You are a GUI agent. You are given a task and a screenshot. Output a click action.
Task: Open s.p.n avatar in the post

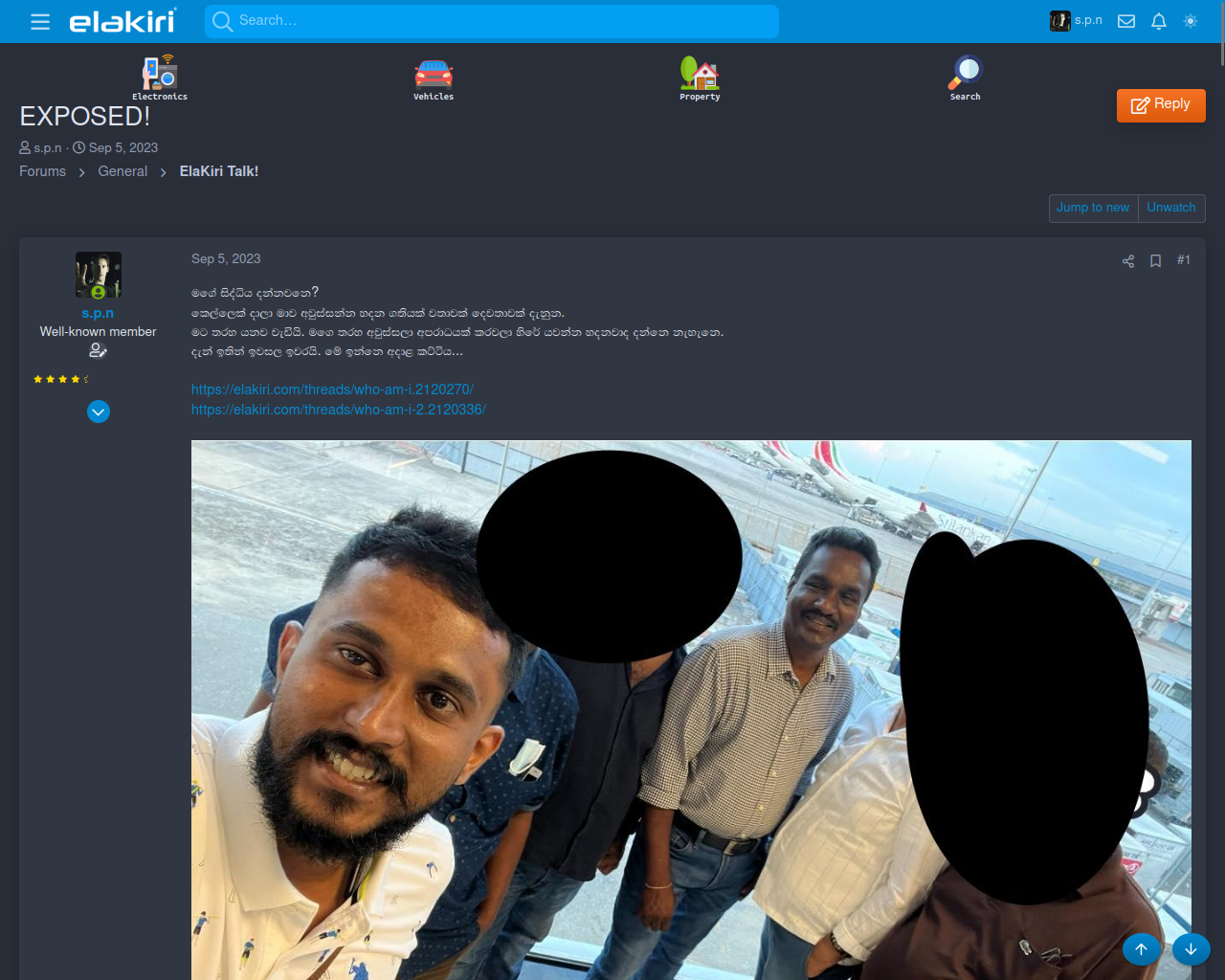99,276
